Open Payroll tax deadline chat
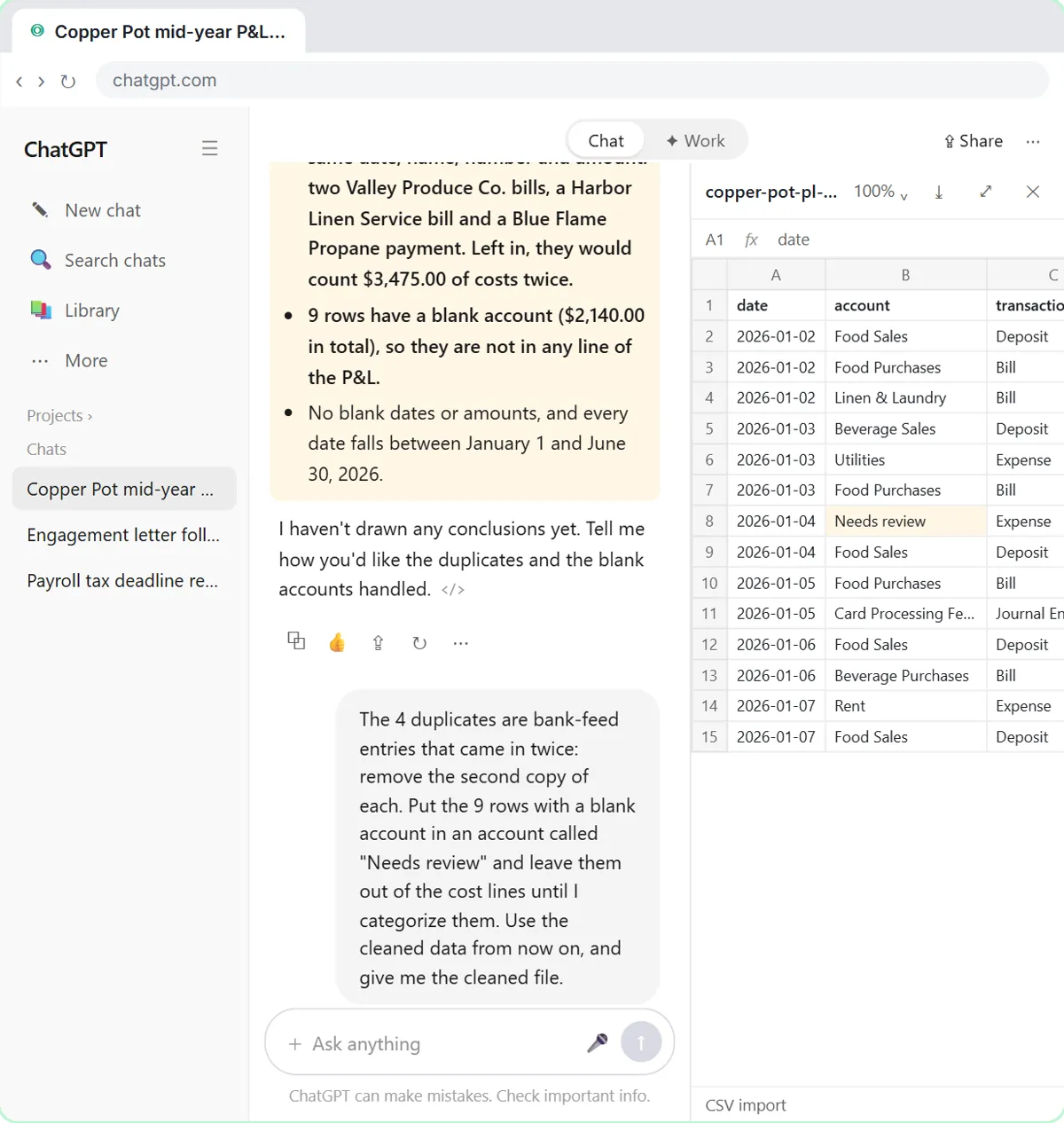 [124, 581]
